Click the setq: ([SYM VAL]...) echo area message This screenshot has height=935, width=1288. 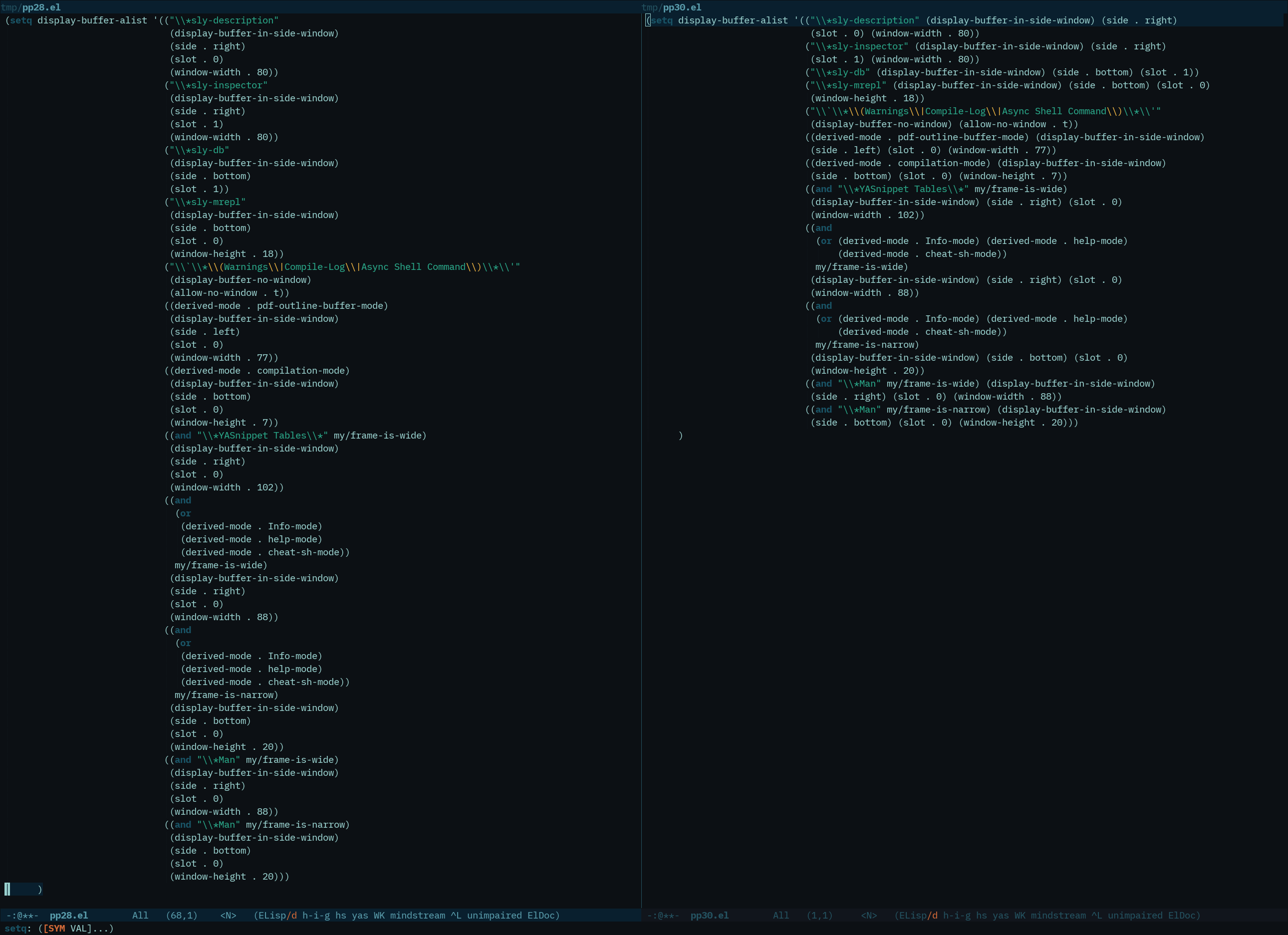[59, 928]
